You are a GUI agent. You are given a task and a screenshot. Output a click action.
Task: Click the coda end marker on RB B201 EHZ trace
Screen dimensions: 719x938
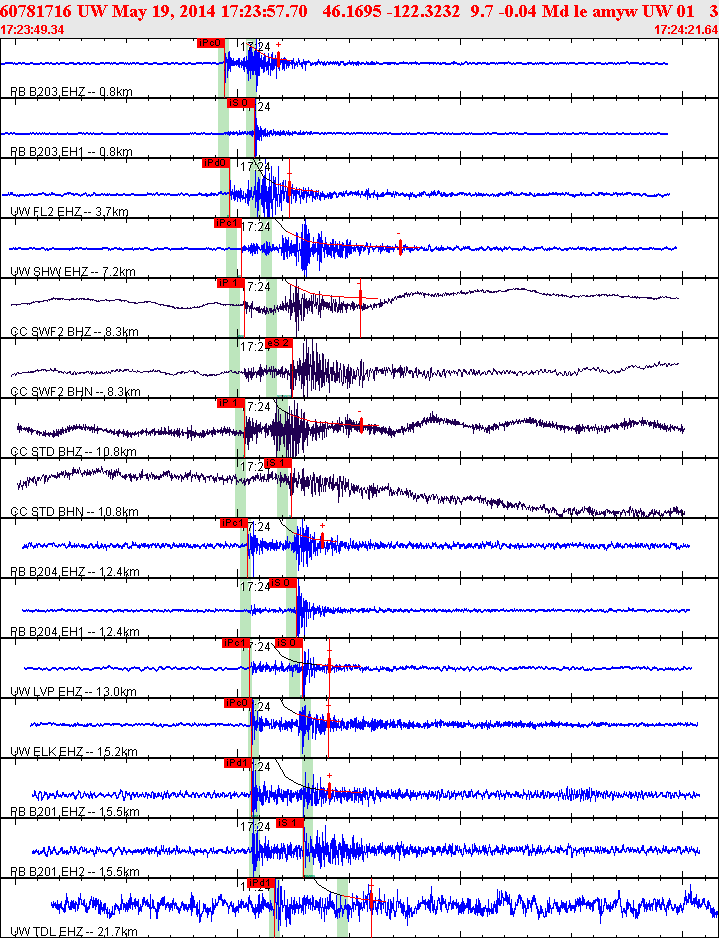click(329, 790)
